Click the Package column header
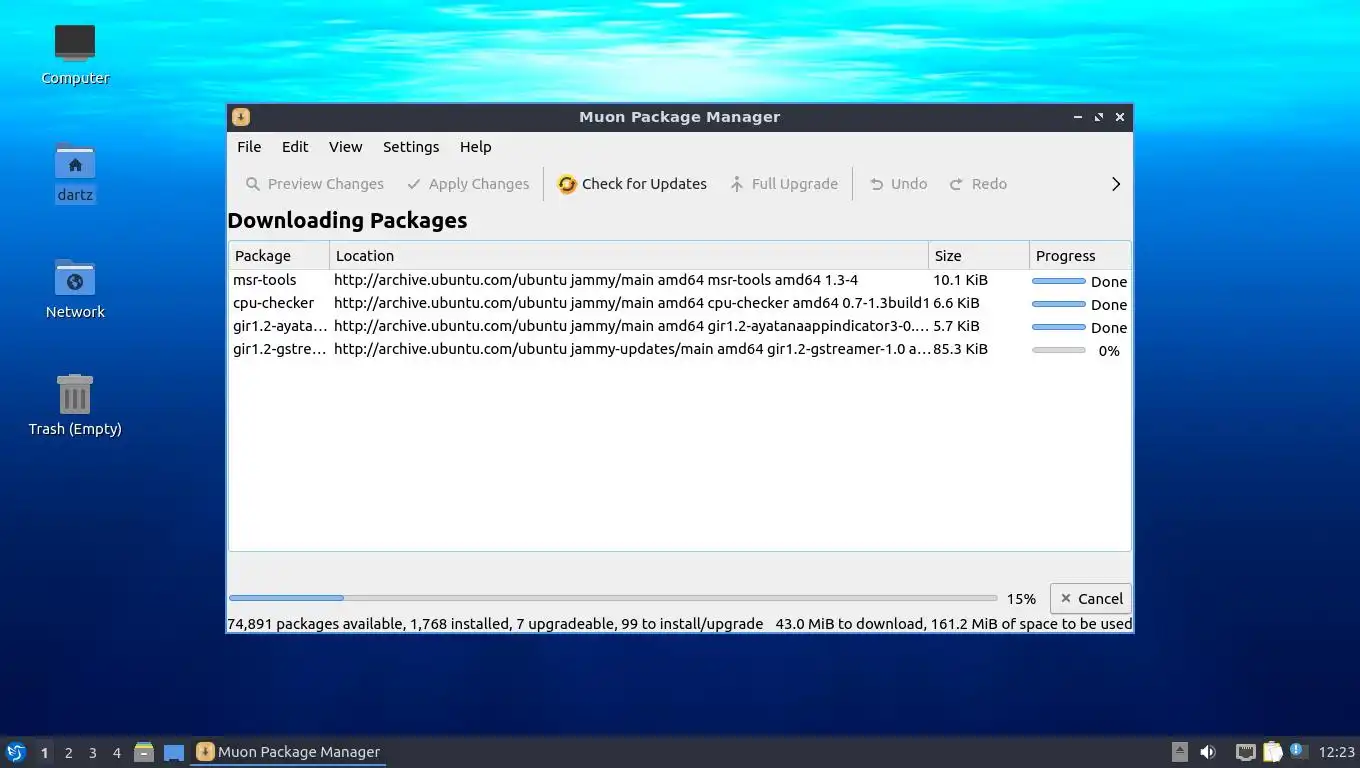This screenshot has width=1360, height=768. tap(279, 256)
